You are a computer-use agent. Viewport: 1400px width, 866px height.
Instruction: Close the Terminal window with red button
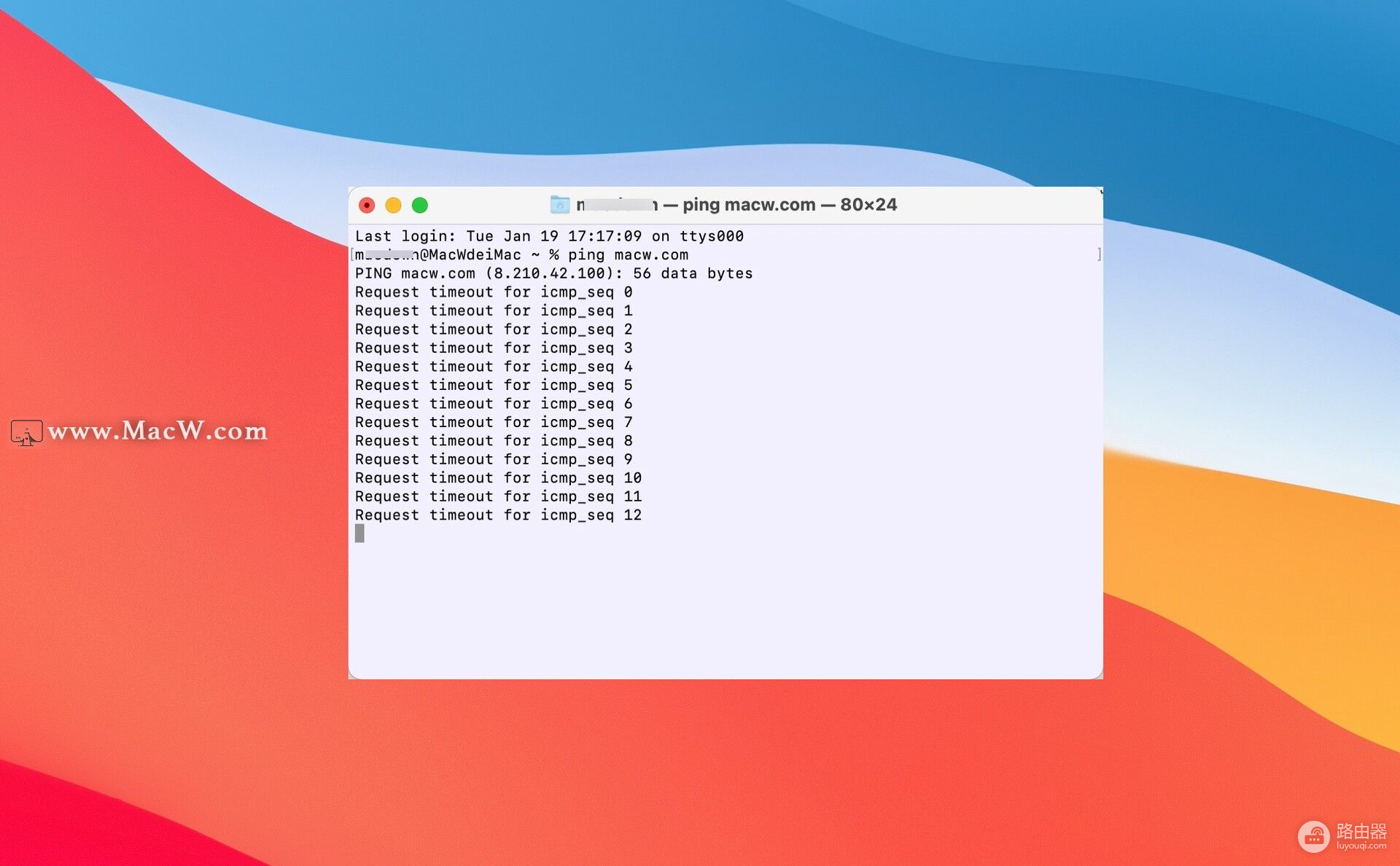click(x=367, y=206)
